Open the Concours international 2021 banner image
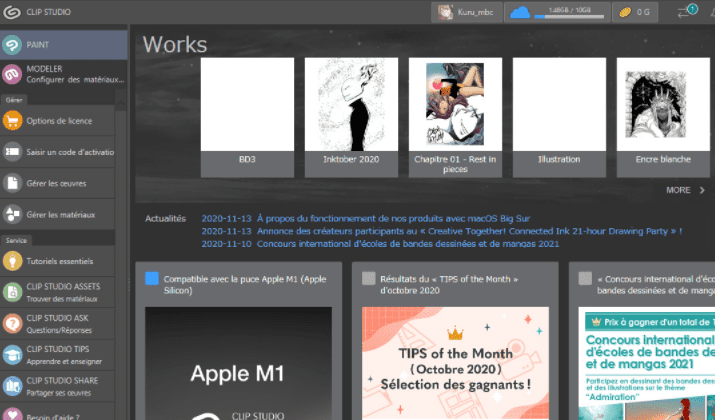This screenshot has width=715, height=420. [647, 363]
